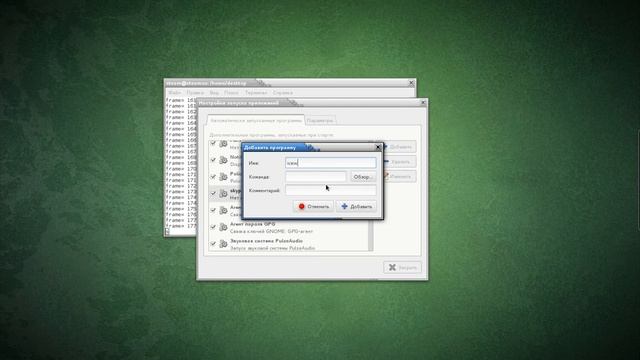Open the Терминал menu in the terminal
This screenshot has height=360, width=640.
[256, 93]
